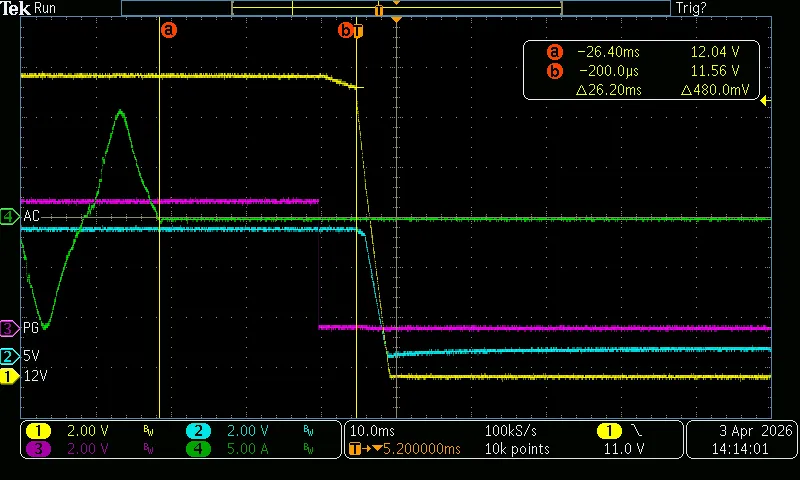Click channel 1 badge in the scale readout
The height and width of the screenshot is (480, 800).
click(38, 431)
